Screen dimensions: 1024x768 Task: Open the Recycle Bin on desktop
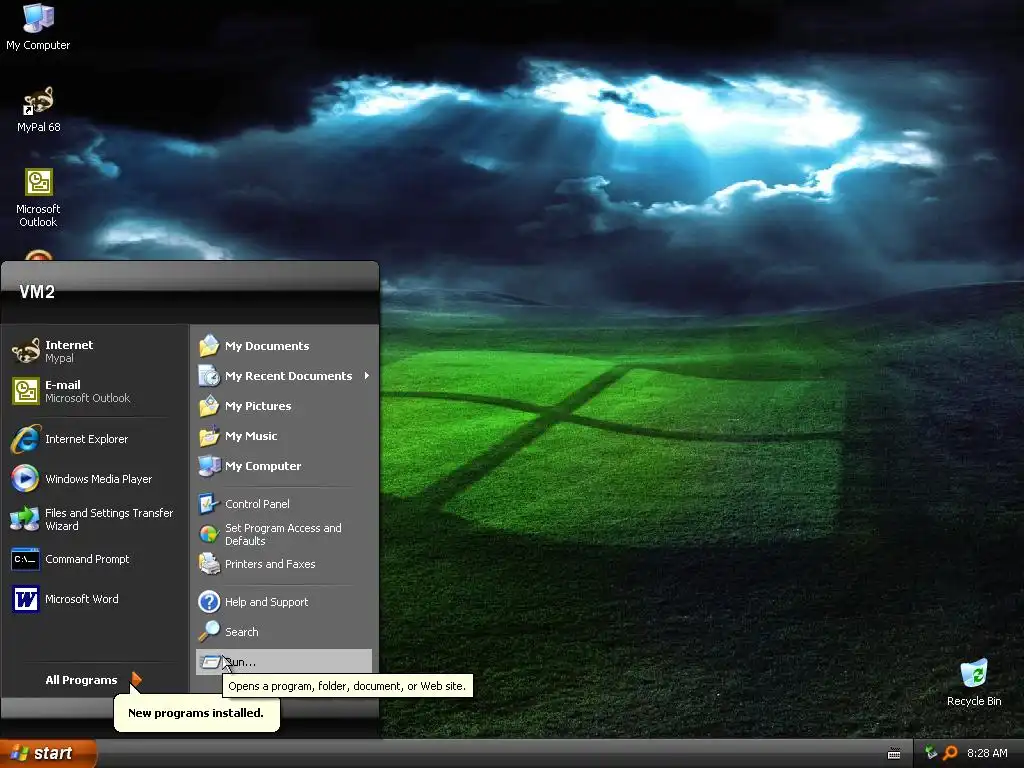[974, 683]
